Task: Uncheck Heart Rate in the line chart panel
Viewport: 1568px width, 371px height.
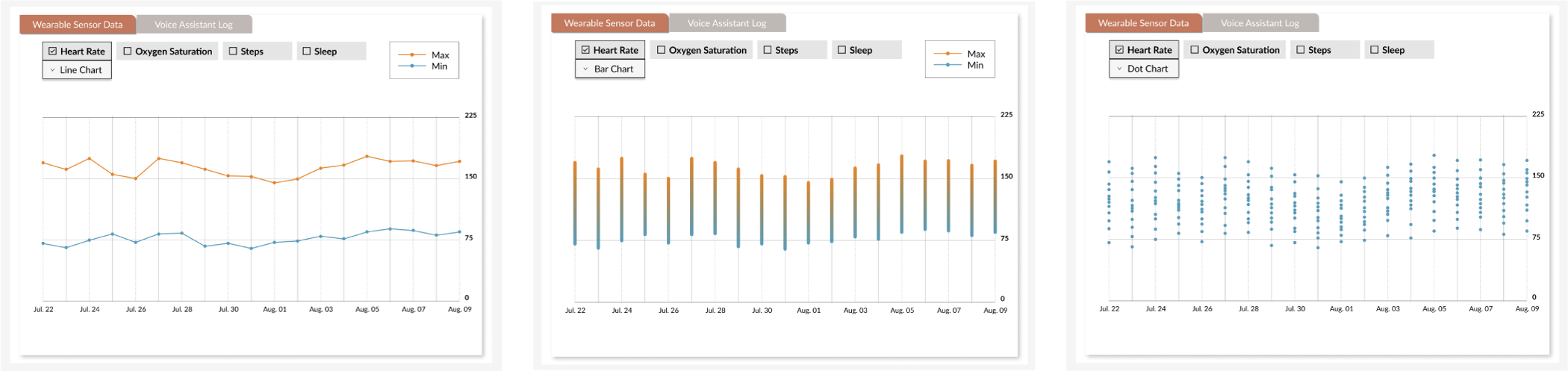Action: (x=53, y=52)
